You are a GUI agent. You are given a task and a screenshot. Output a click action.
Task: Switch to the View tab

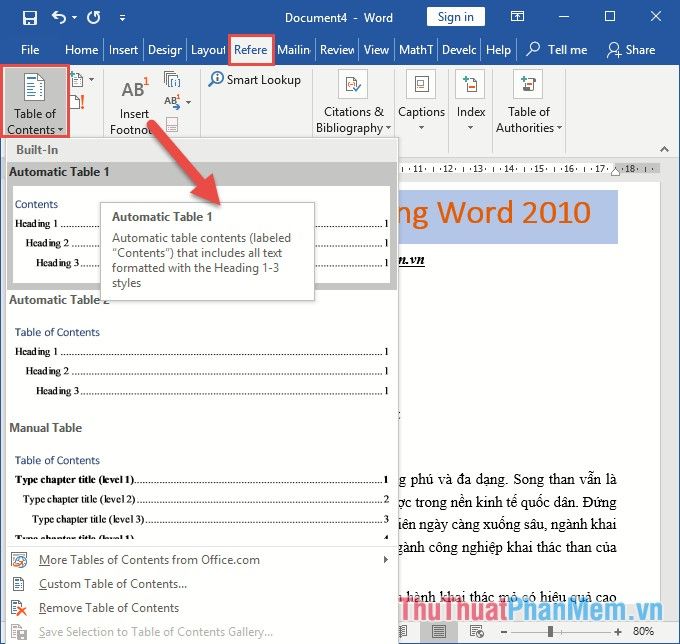tap(376, 50)
